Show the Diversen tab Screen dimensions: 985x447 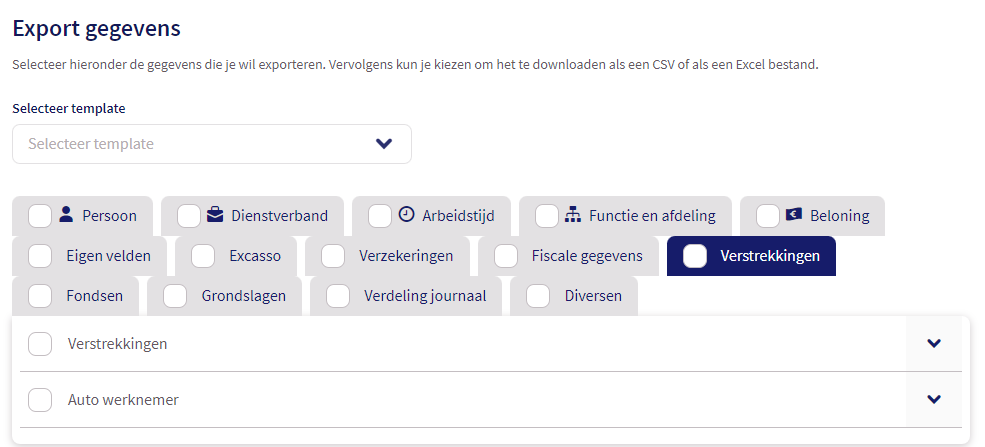pyautogui.click(x=593, y=296)
